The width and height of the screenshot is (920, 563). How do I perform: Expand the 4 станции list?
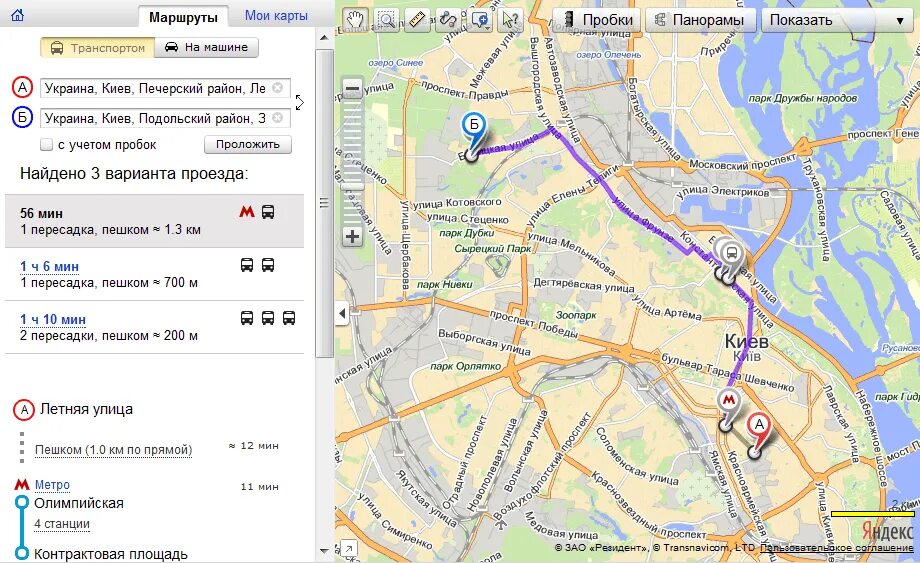[x=62, y=524]
